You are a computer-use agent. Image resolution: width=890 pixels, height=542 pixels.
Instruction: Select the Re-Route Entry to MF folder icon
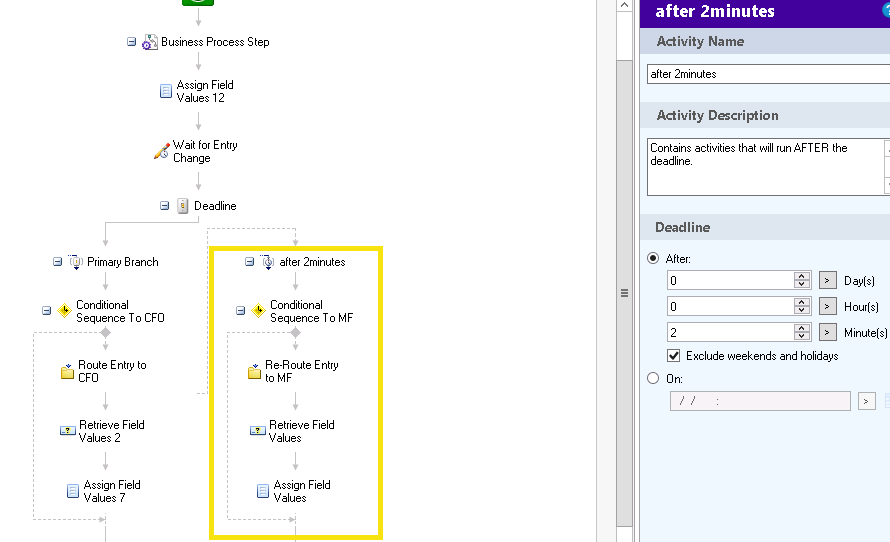coord(254,371)
